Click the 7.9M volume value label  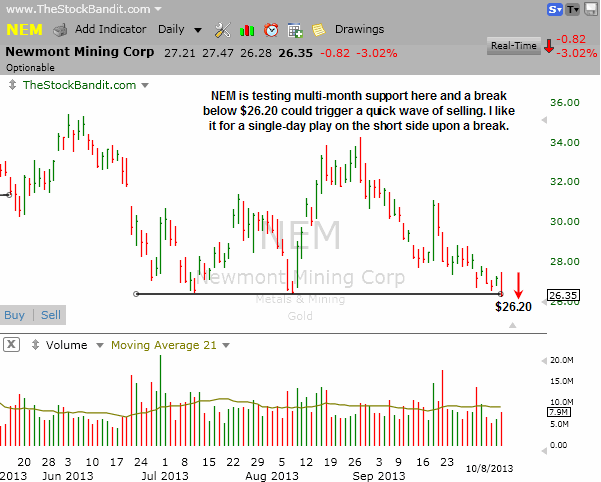coord(559,412)
